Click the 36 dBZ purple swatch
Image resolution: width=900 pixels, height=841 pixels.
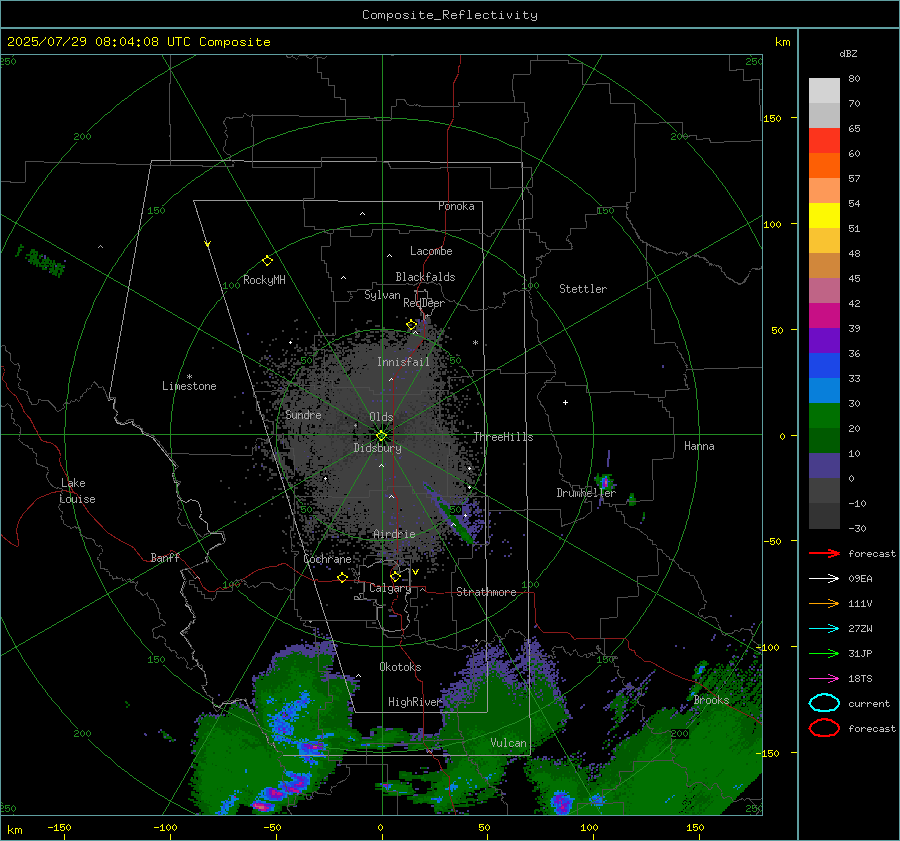coord(824,340)
